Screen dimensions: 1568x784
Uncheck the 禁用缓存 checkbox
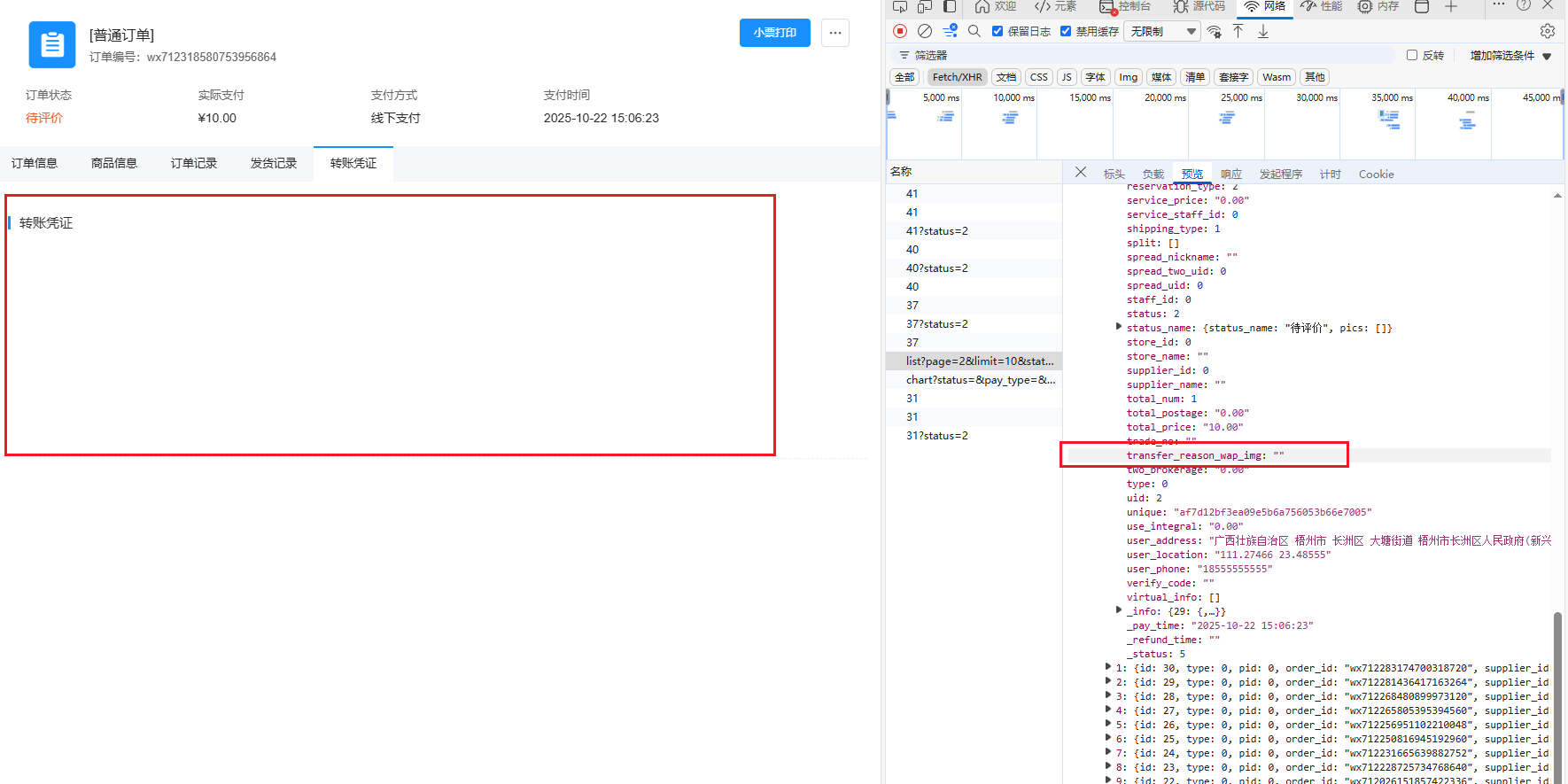tap(1066, 31)
